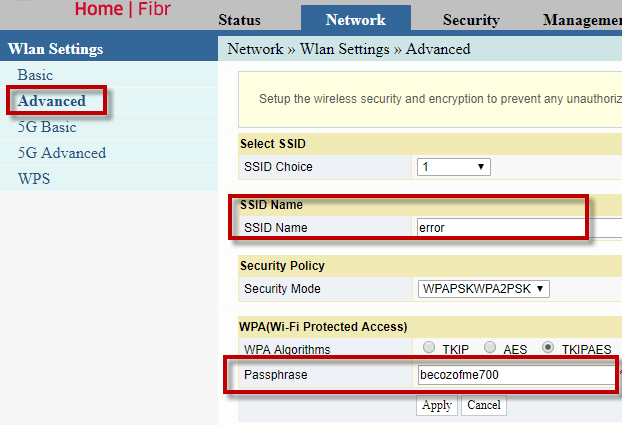Click the SSID Choice label
The image size is (622, 425).
point(278,167)
